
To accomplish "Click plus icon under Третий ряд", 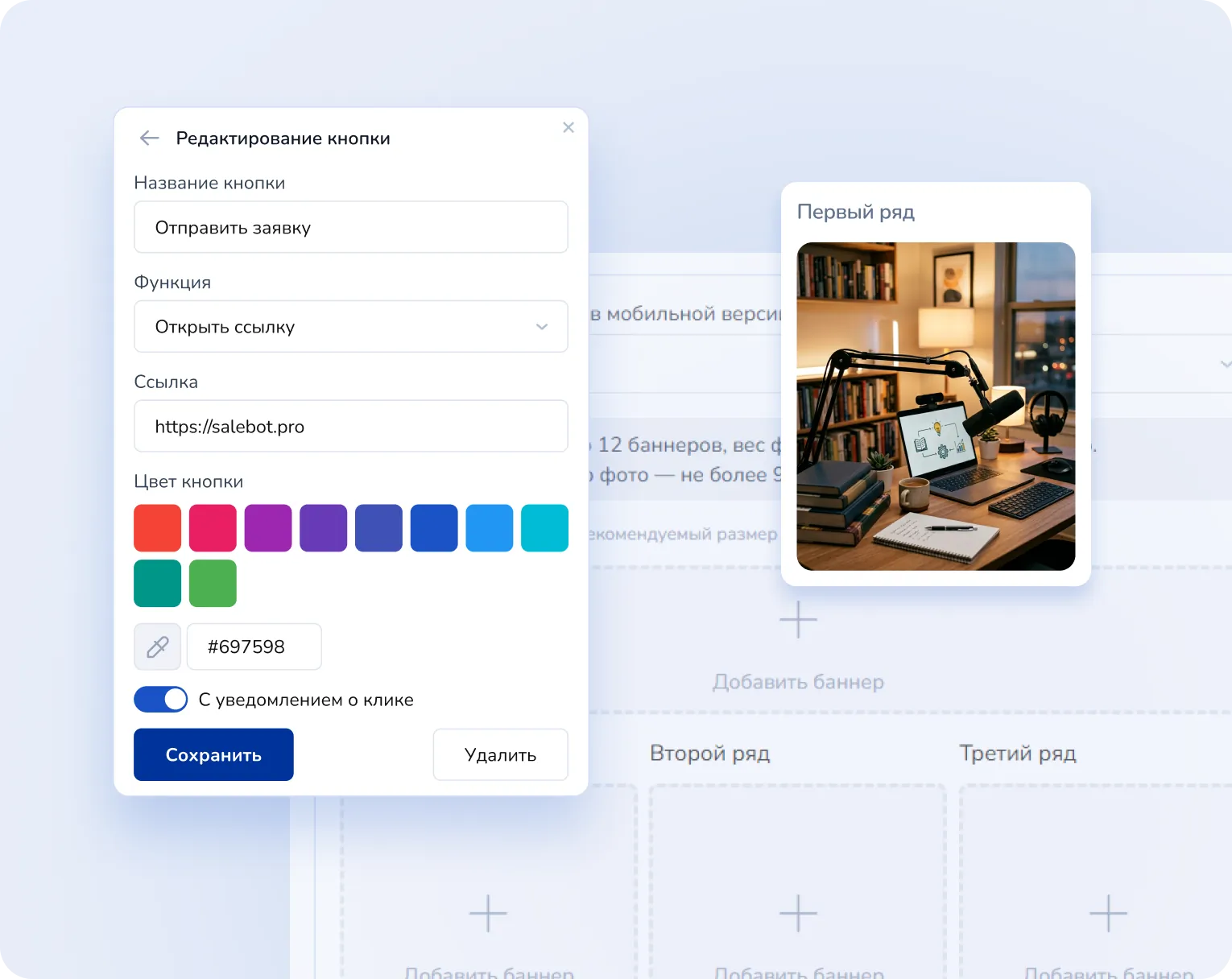I will tap(1108, 913).
